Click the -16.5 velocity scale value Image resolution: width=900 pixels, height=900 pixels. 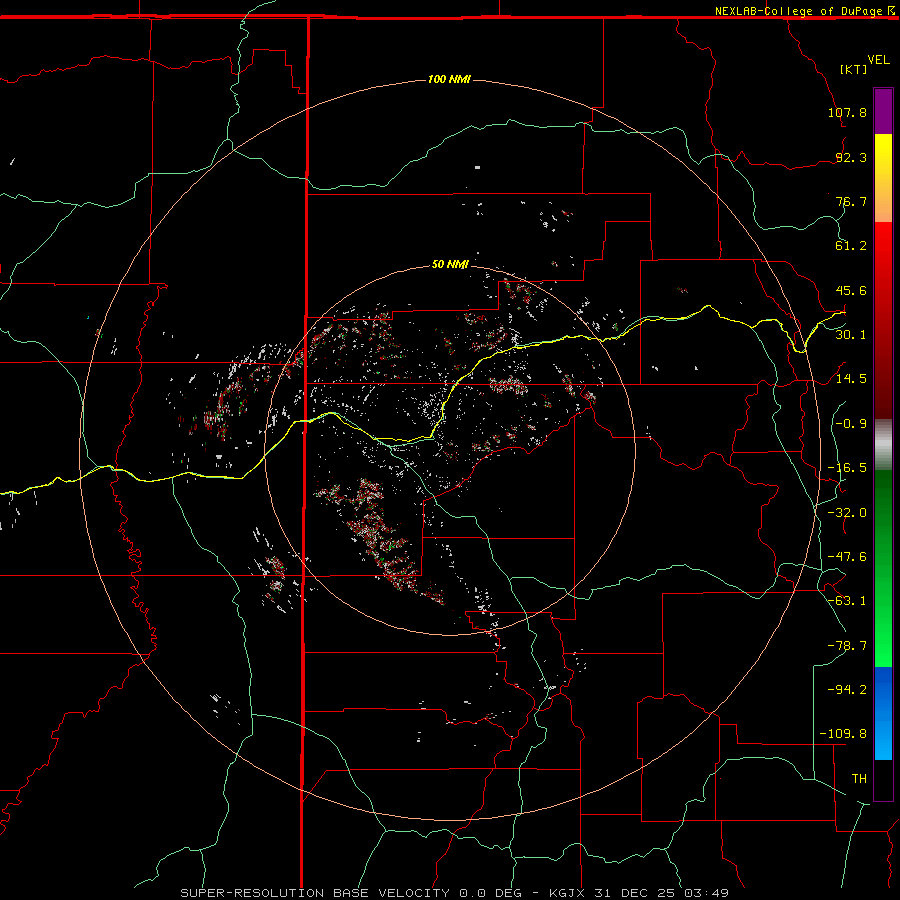point(847,468)
